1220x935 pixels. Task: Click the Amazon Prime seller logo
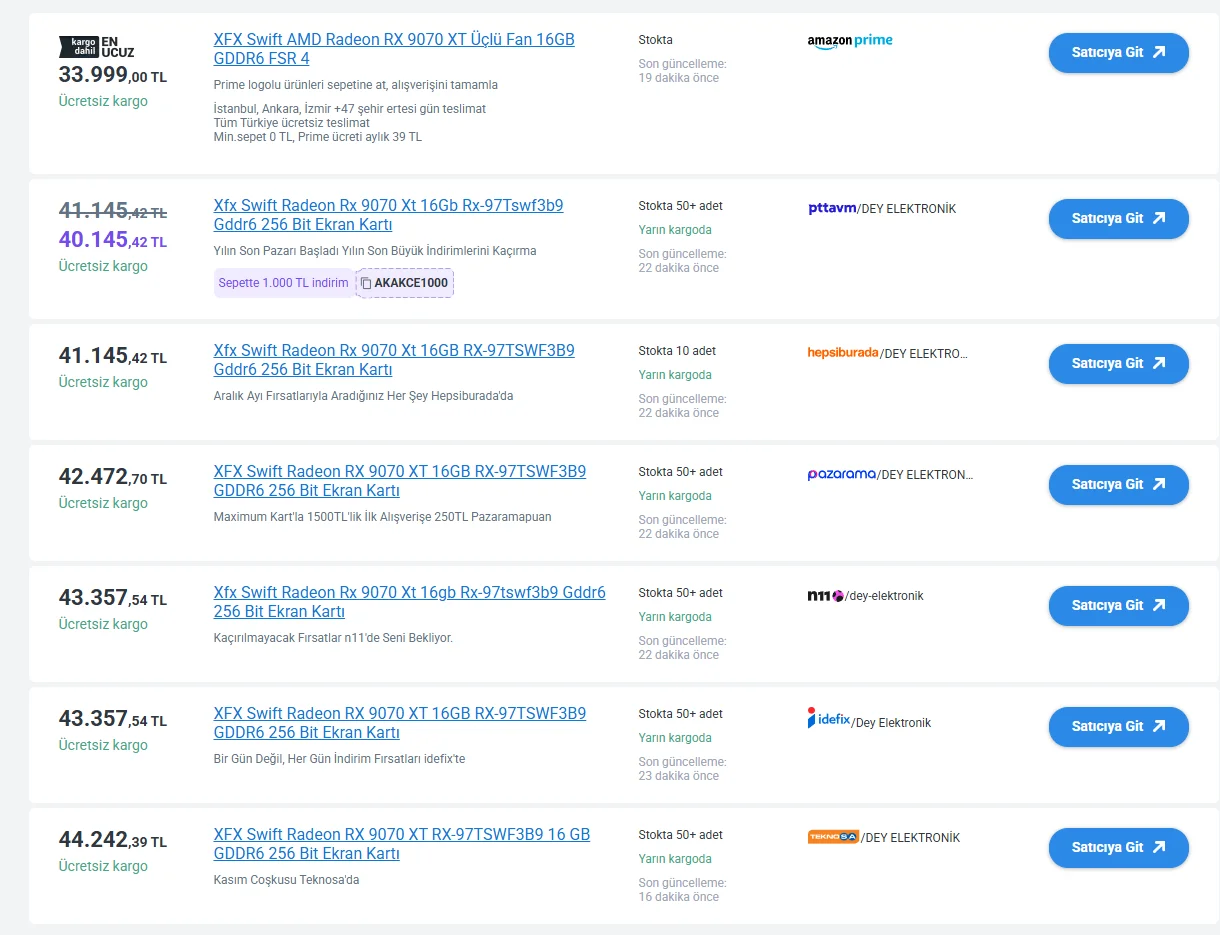click(850, 41)
